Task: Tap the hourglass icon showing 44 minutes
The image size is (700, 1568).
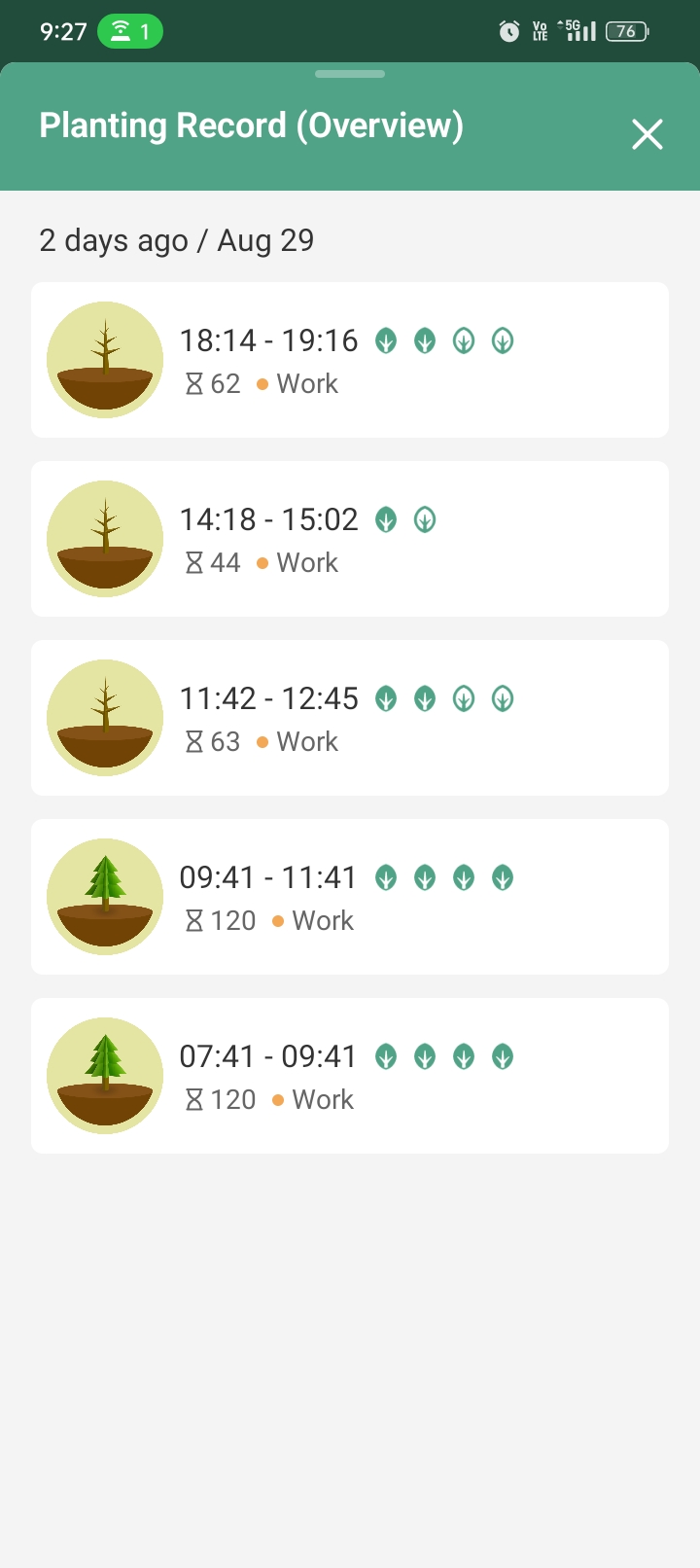Action: pyautogui.click(x=194, y=563)
